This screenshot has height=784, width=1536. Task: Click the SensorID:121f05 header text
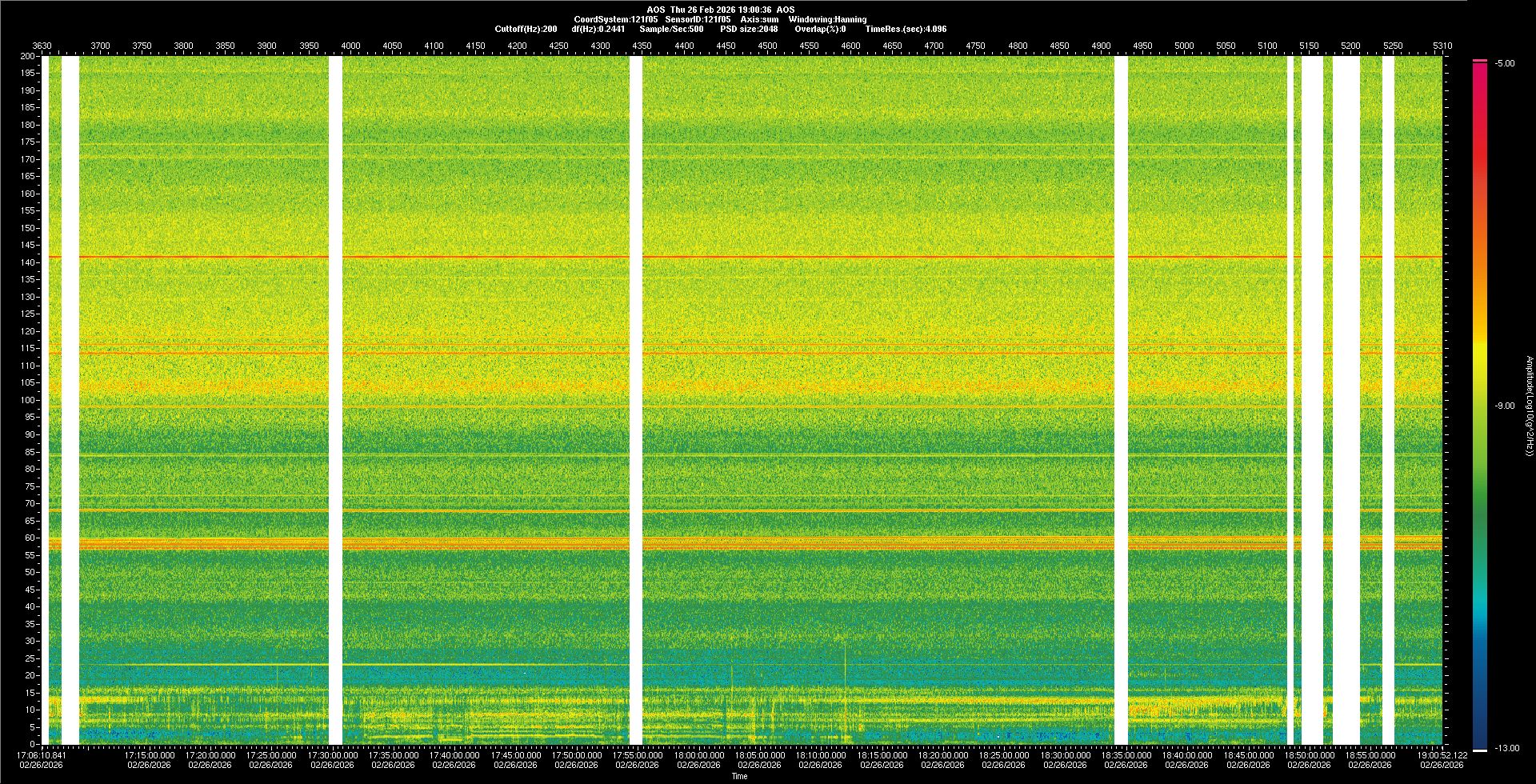pos(698,19)
